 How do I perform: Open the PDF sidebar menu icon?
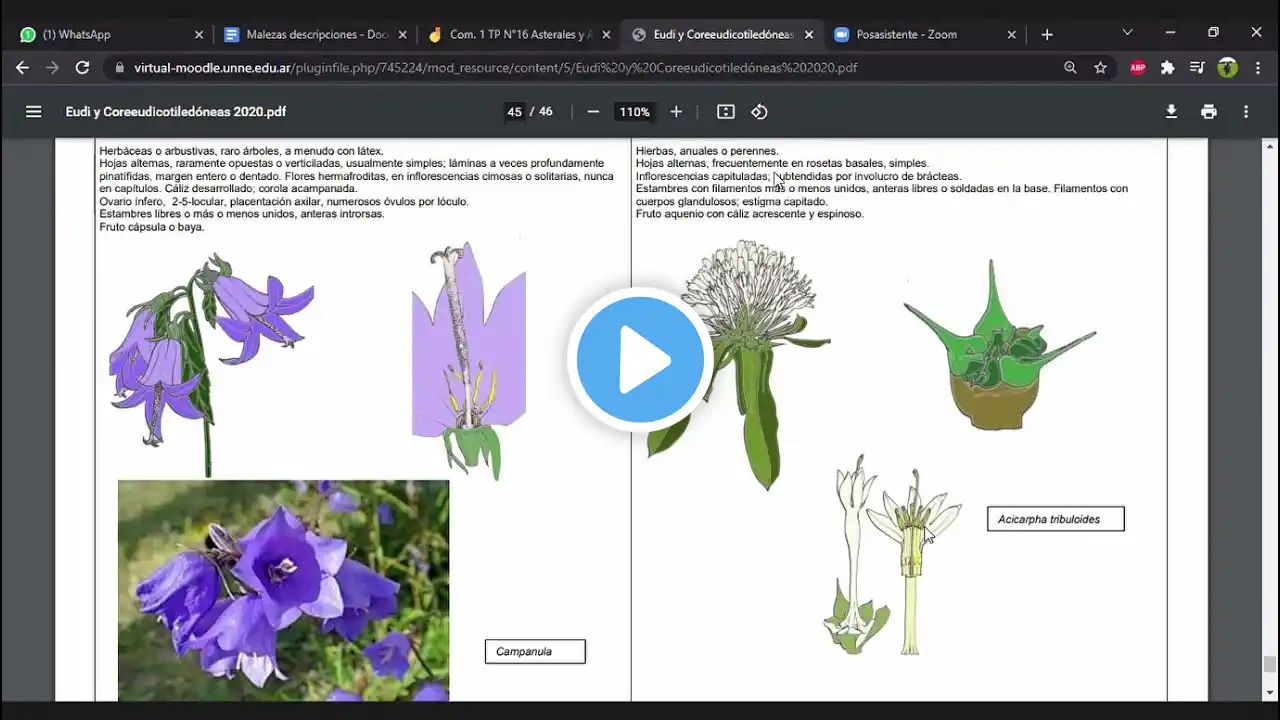tap(34, 112)
